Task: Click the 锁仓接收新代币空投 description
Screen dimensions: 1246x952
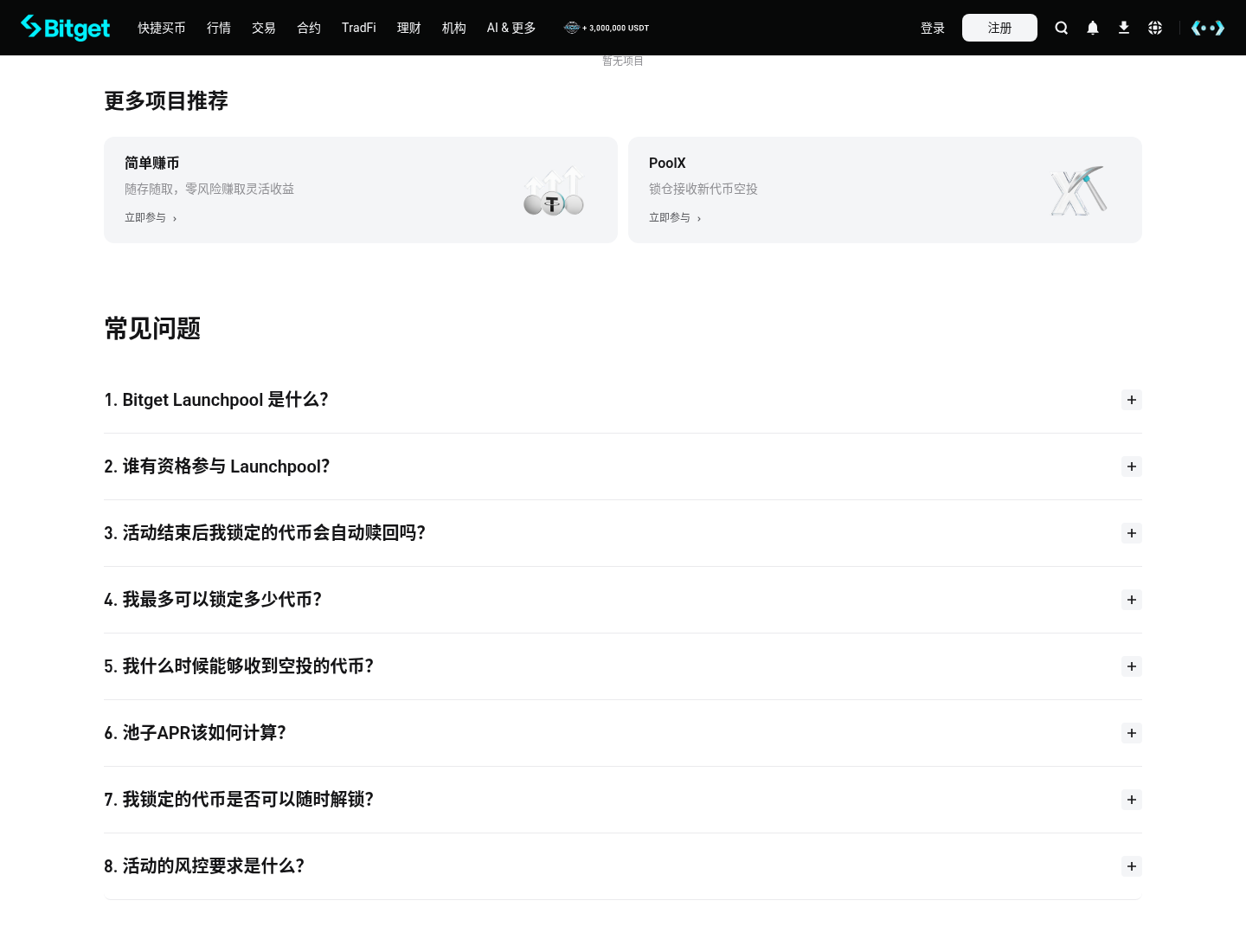Action: coord(703,189)
